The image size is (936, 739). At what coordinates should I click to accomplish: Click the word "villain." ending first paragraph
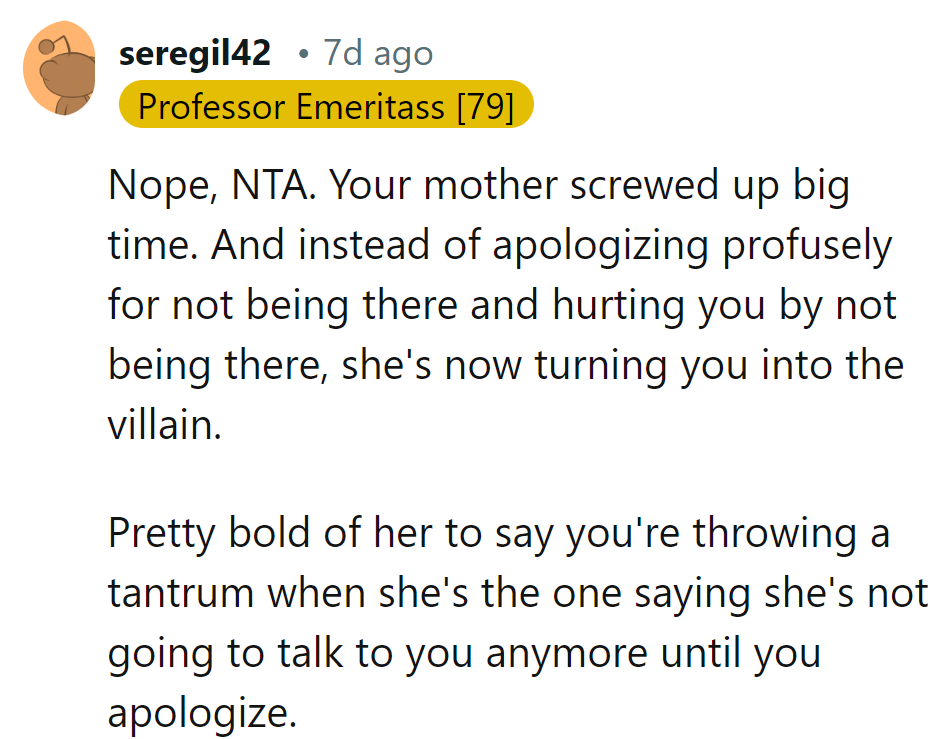(x=164, y=425)
